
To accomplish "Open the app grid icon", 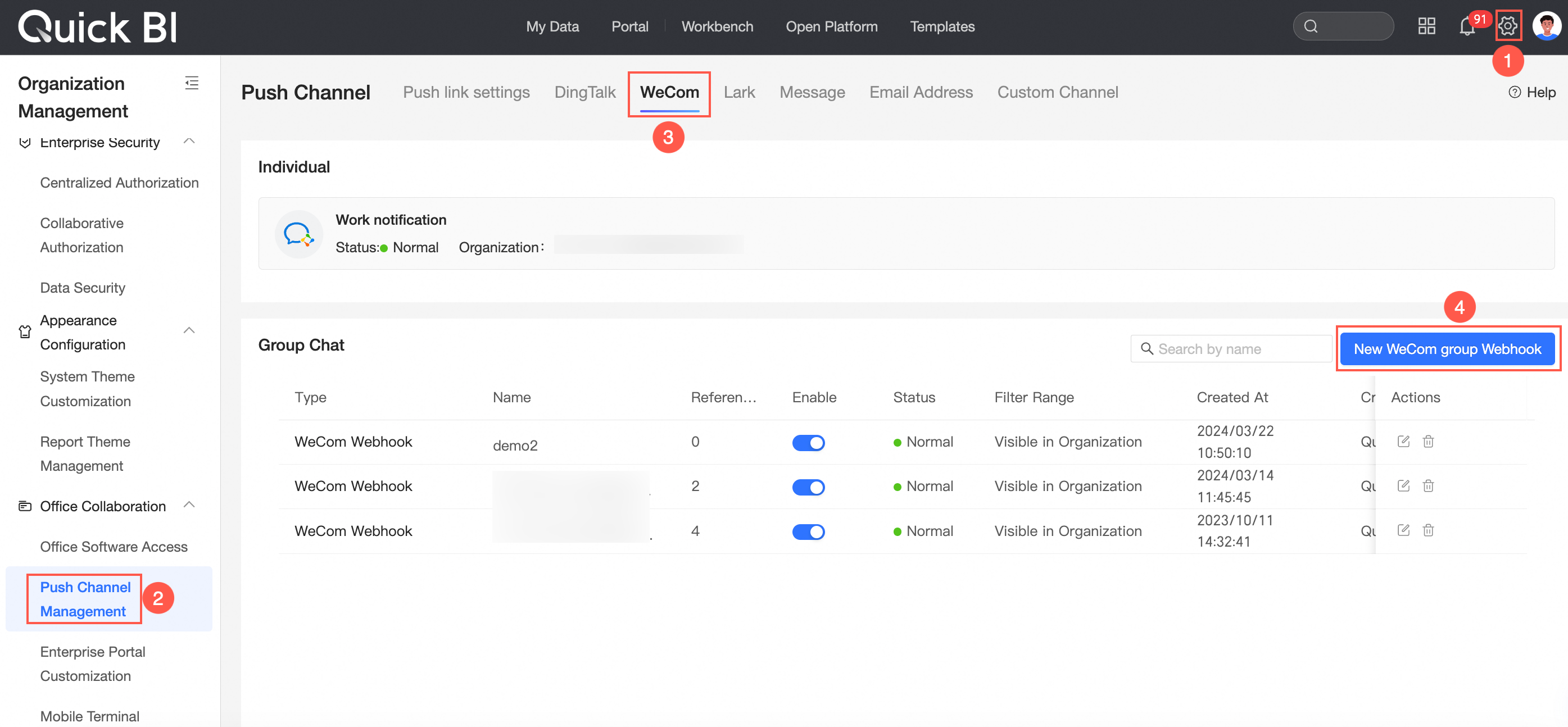I will 1426,26.
